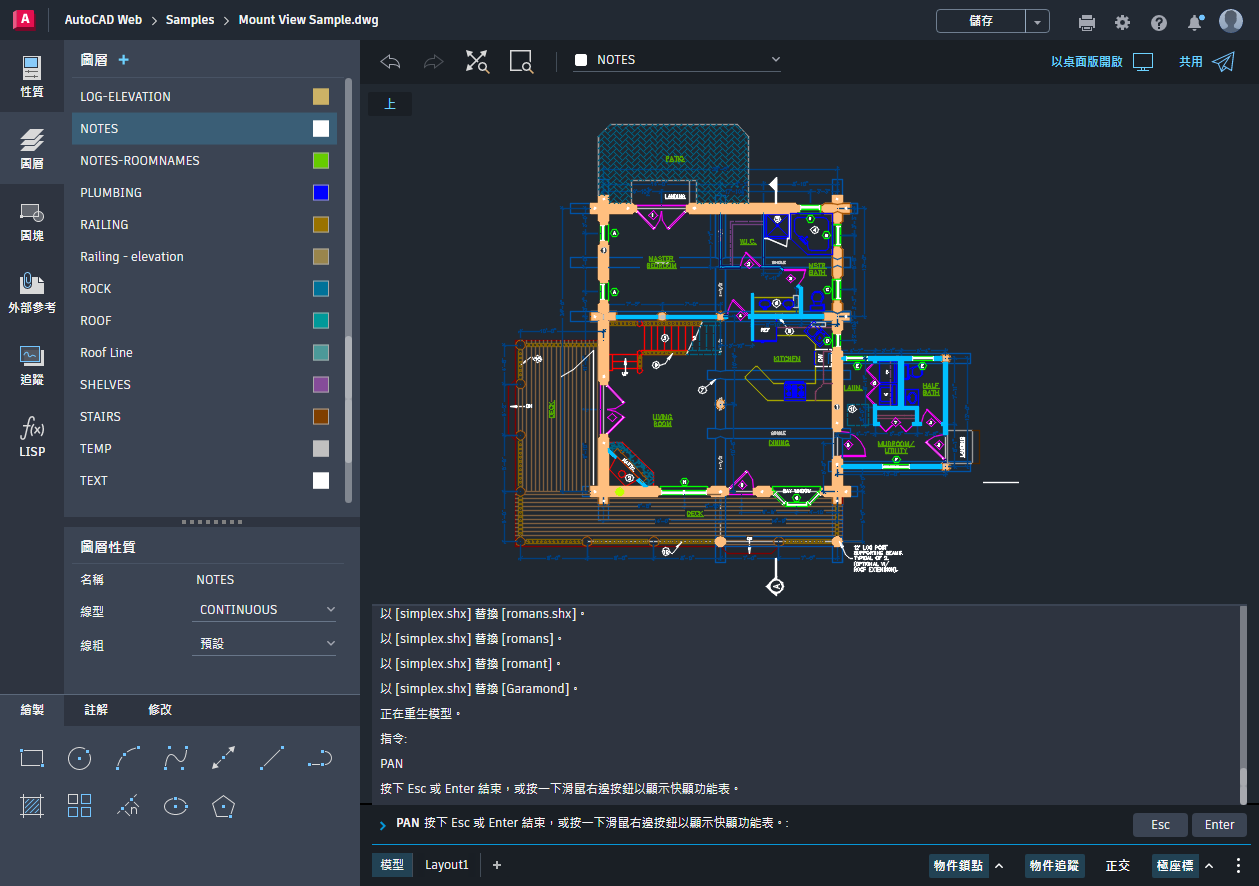Viewport: 1259px width, 886px height.
Task: Select the Polyline draw tool
Action: [x=320, y=758]
